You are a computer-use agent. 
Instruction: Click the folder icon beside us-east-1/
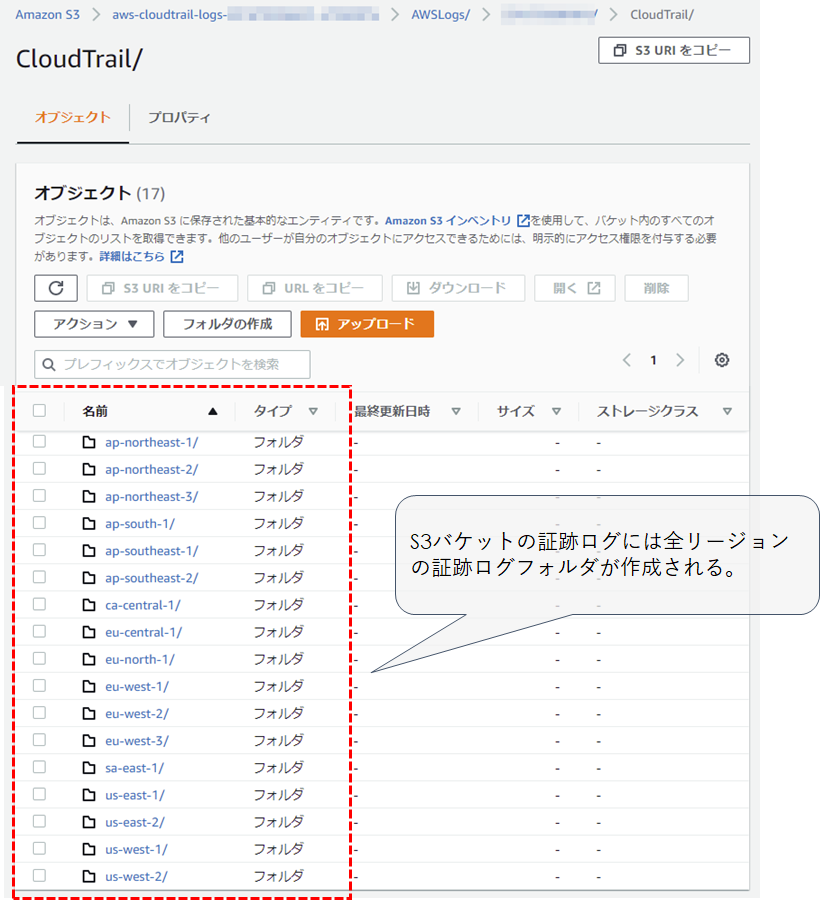(89, 795)
